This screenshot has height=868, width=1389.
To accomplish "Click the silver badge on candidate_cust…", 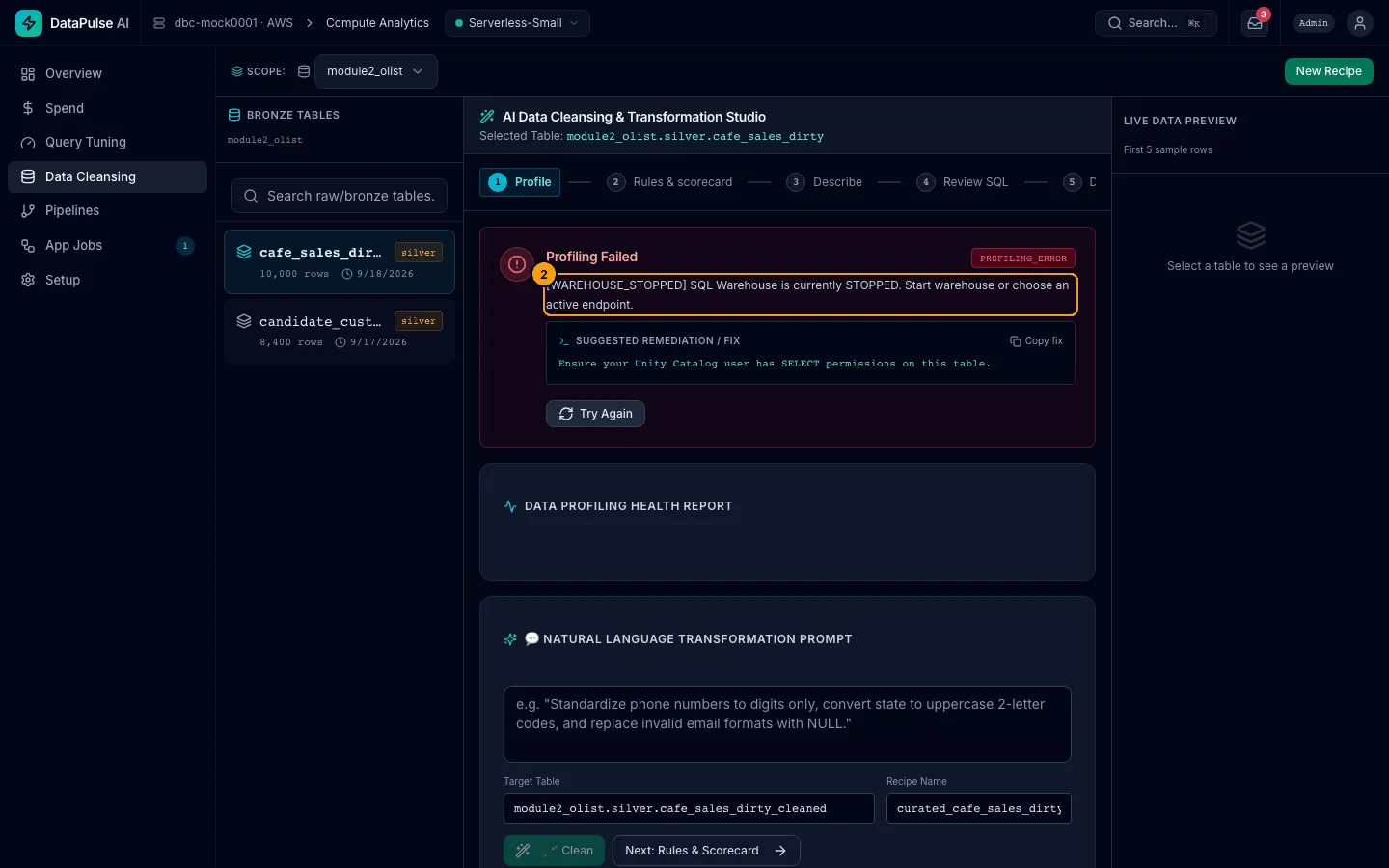I will click(x=419, y=321).
